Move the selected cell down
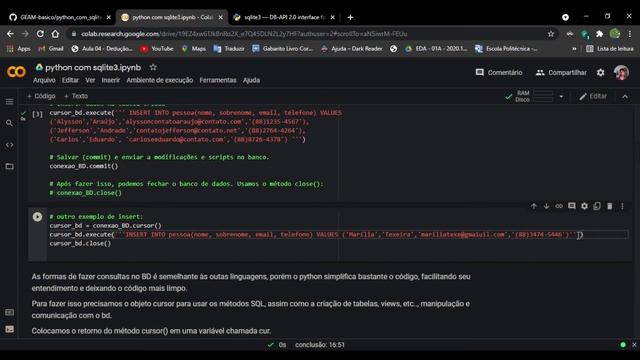Image resolution: width=640 pixels, height=360 pixels. 546,206
